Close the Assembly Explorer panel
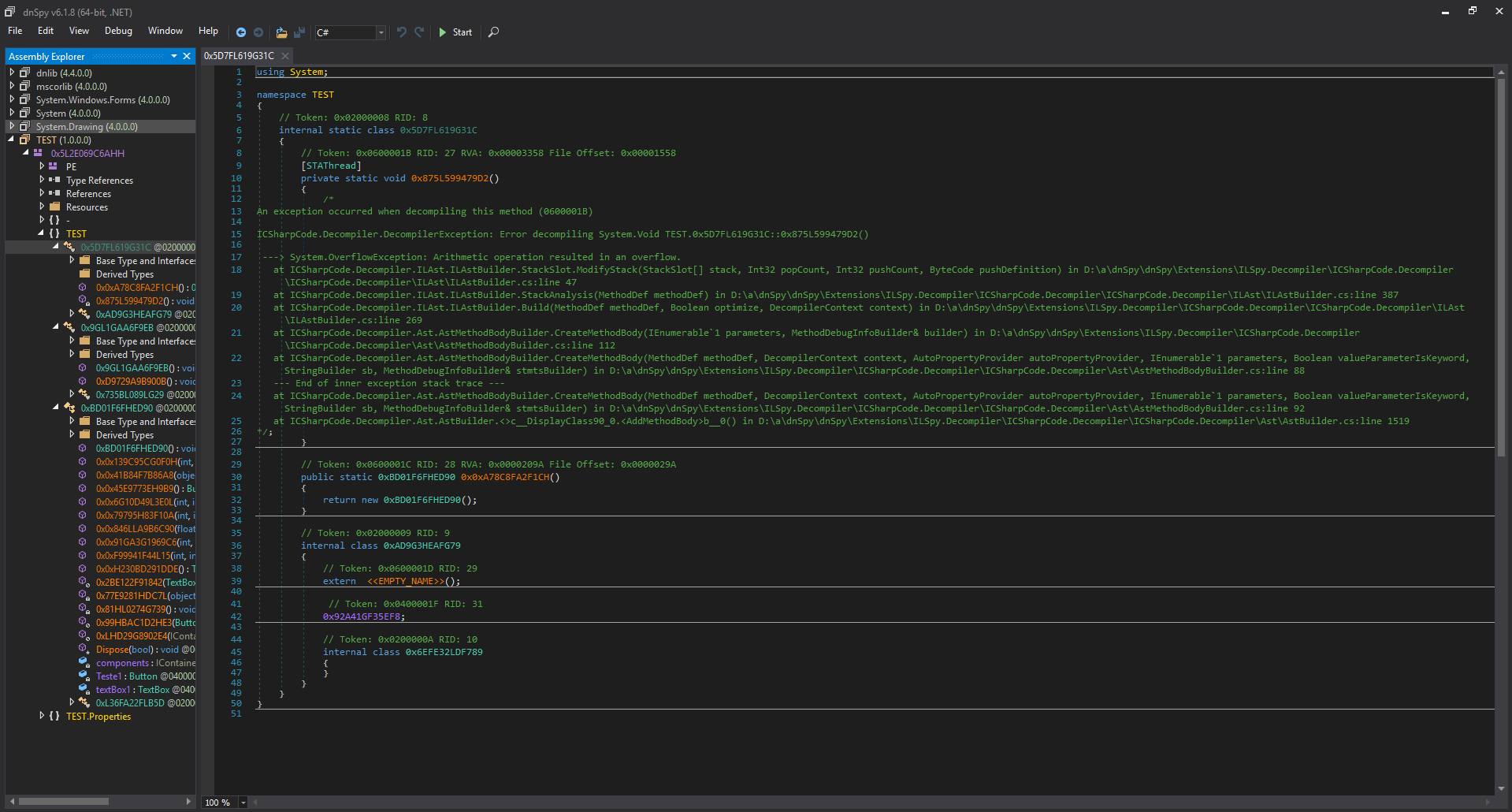 click(187, 57)
